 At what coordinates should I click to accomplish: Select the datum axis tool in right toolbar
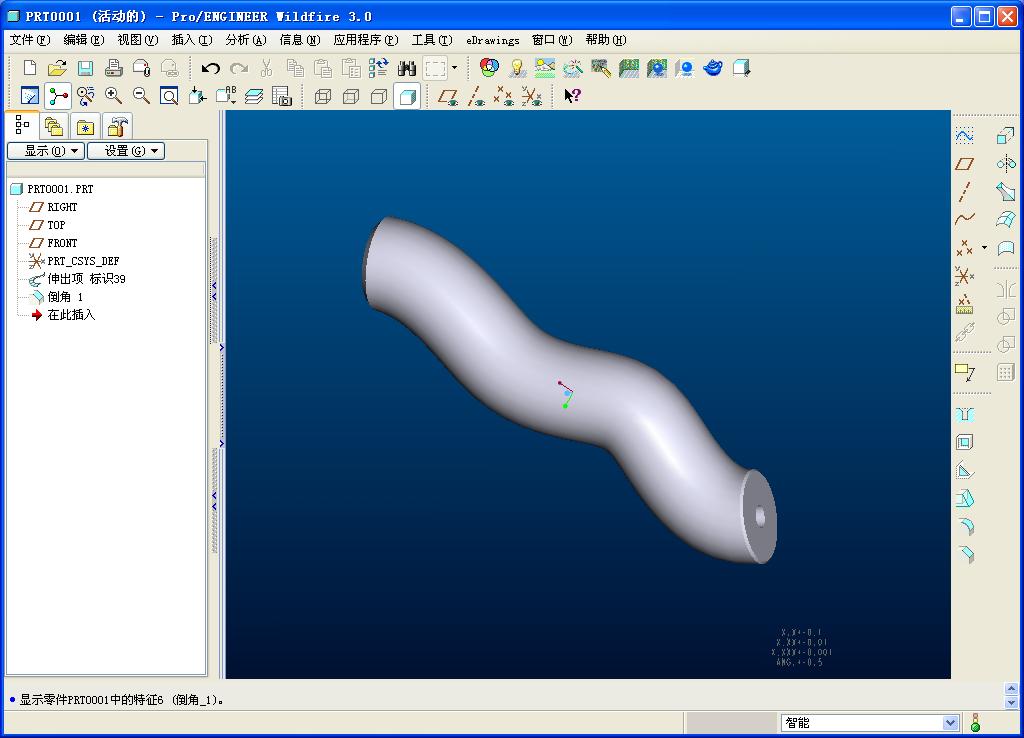click(965, 191)
